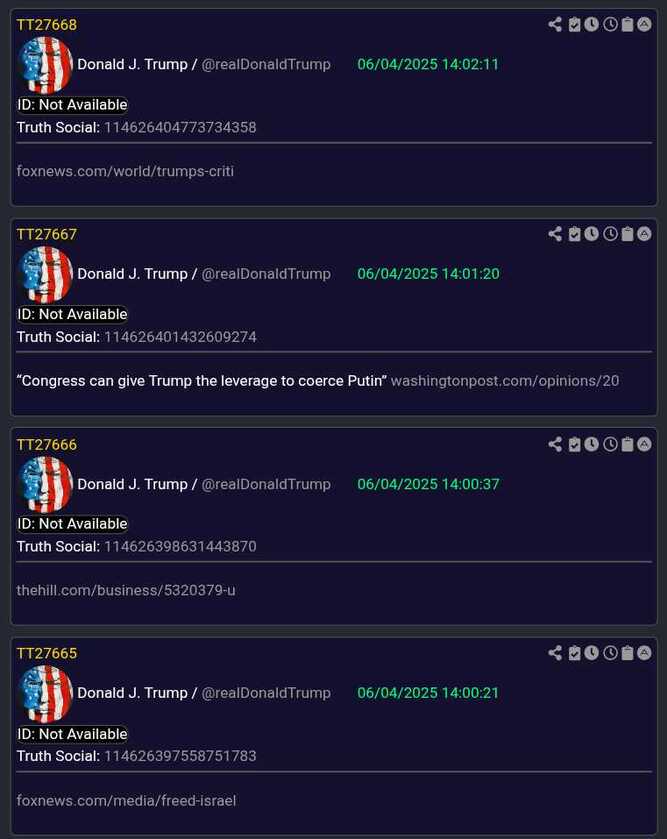Click the plain clipboard icon on TT27666
The height and width of the screenshot is (839, 667).
tap(627, 444)
